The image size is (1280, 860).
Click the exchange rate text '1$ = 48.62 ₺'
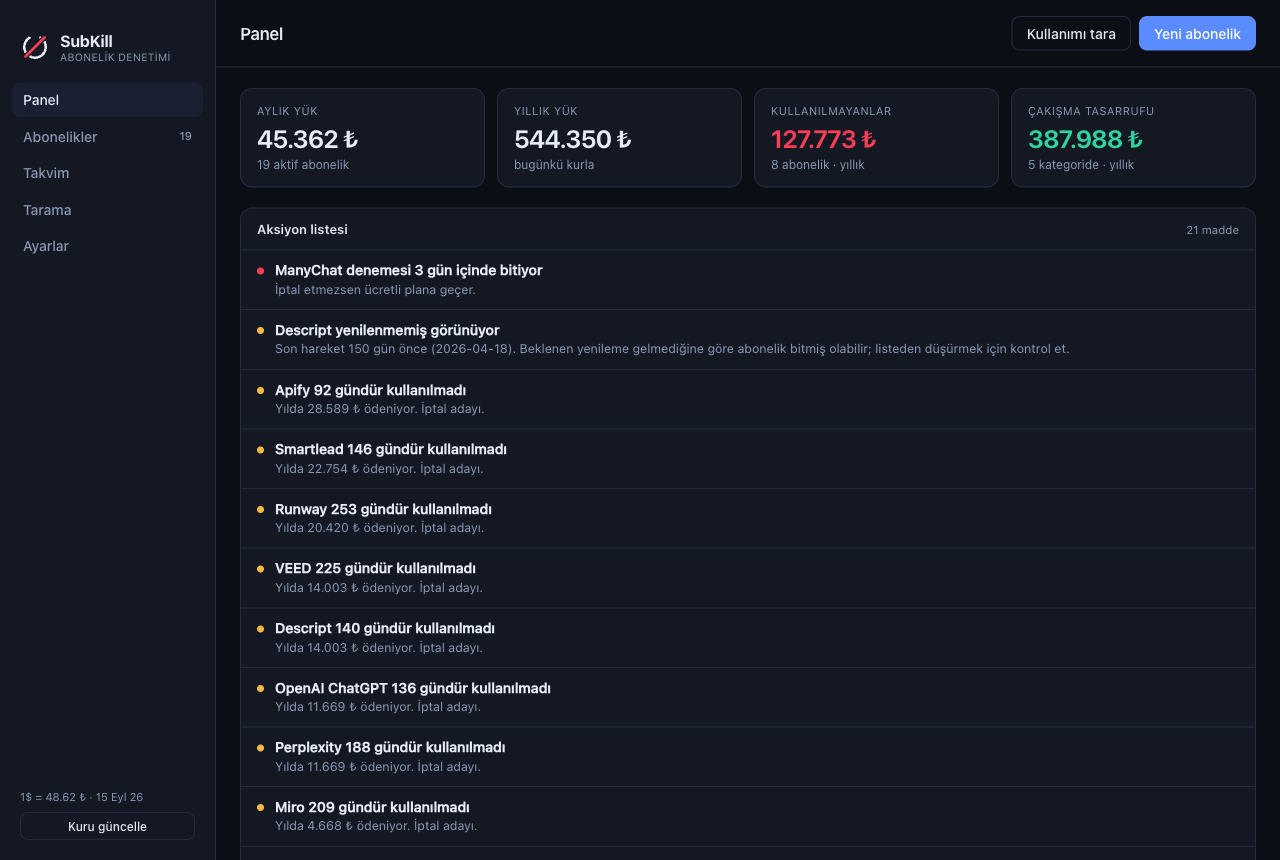(53, 797)
